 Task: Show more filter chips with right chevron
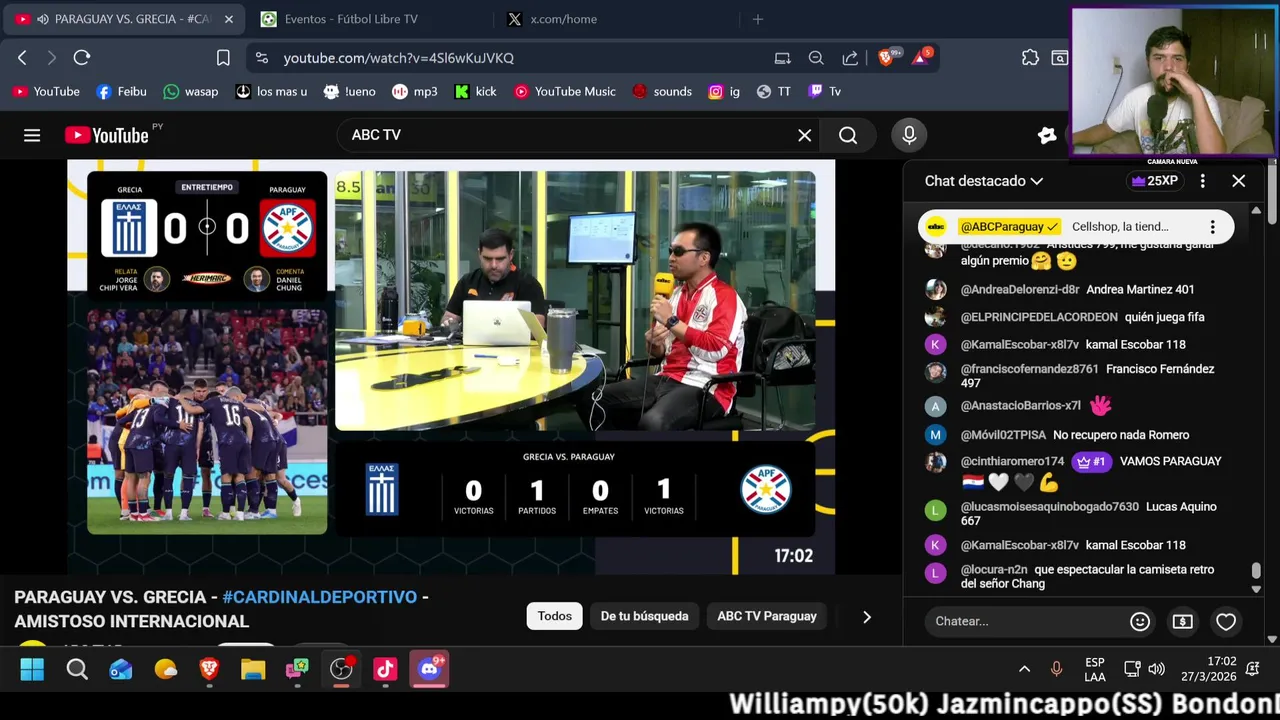click(867, 617)
